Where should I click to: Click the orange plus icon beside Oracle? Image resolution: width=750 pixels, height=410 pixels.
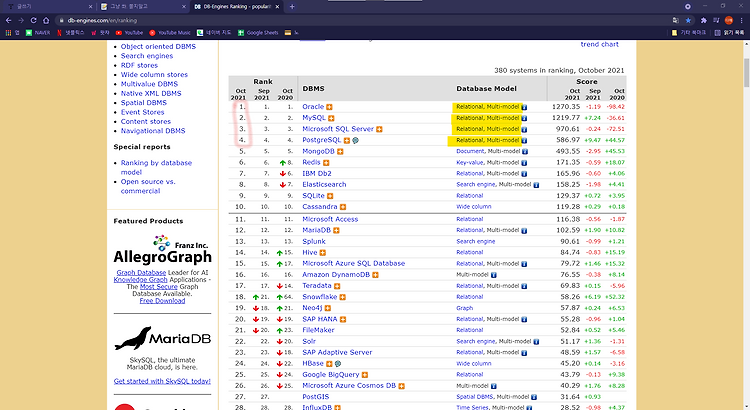329,107
